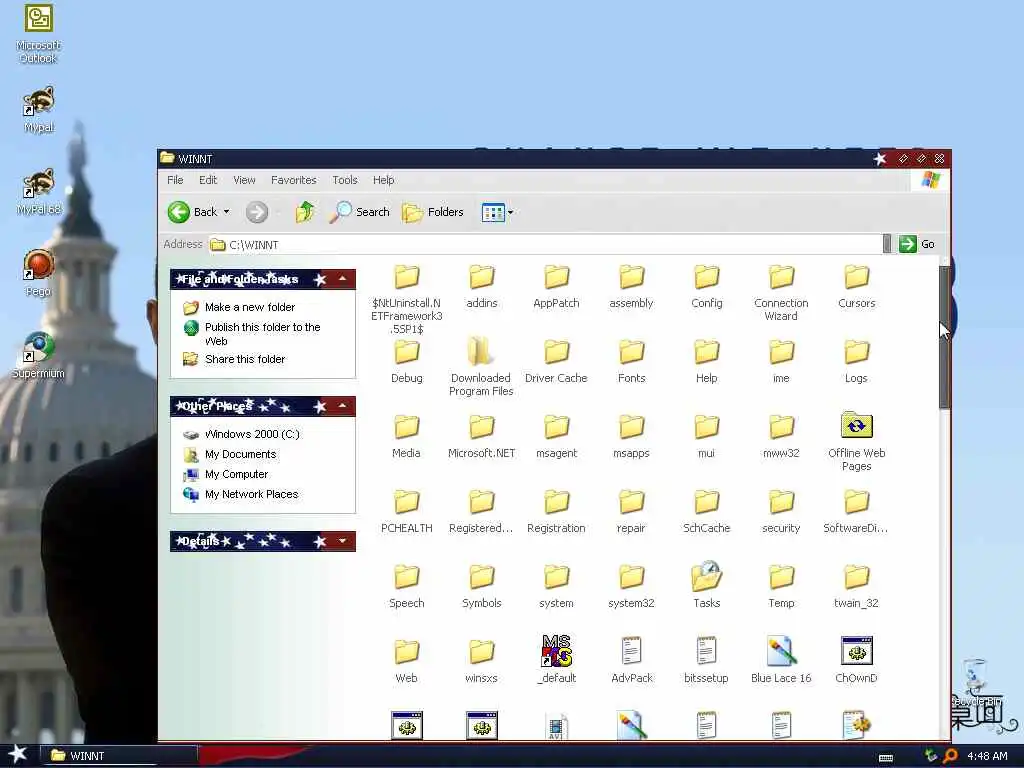Select the bitssetup file

706,660
